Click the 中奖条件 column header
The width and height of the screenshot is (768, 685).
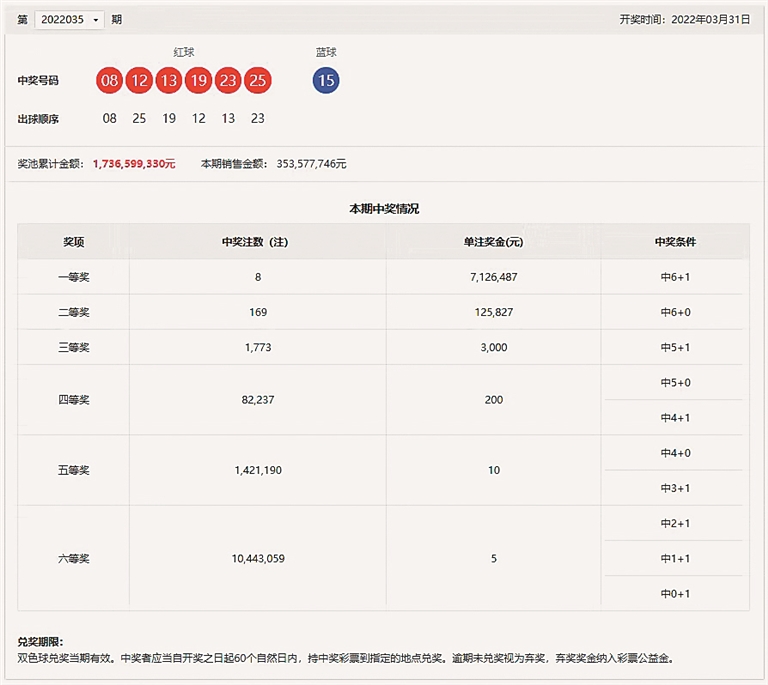tap(675, 242)
